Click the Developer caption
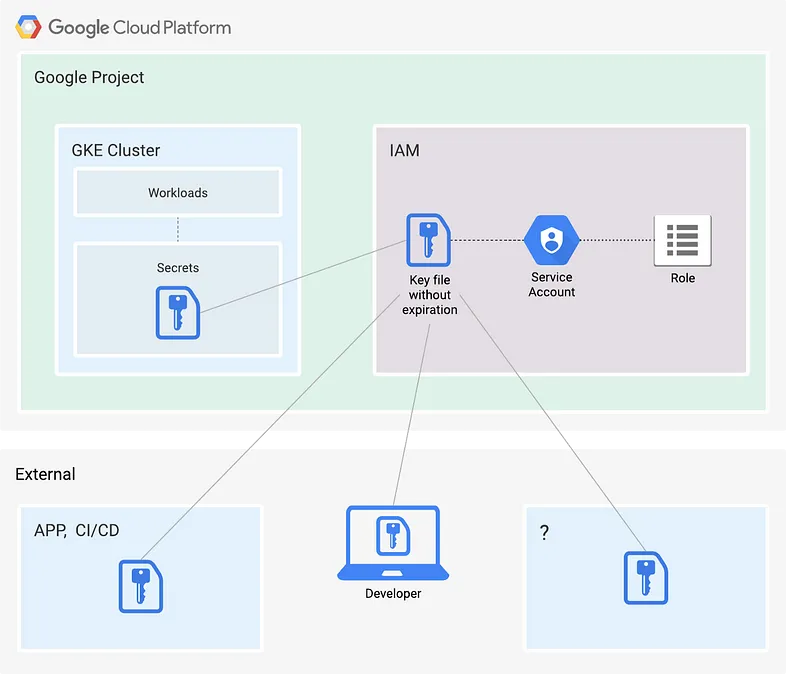 point(393,594)
